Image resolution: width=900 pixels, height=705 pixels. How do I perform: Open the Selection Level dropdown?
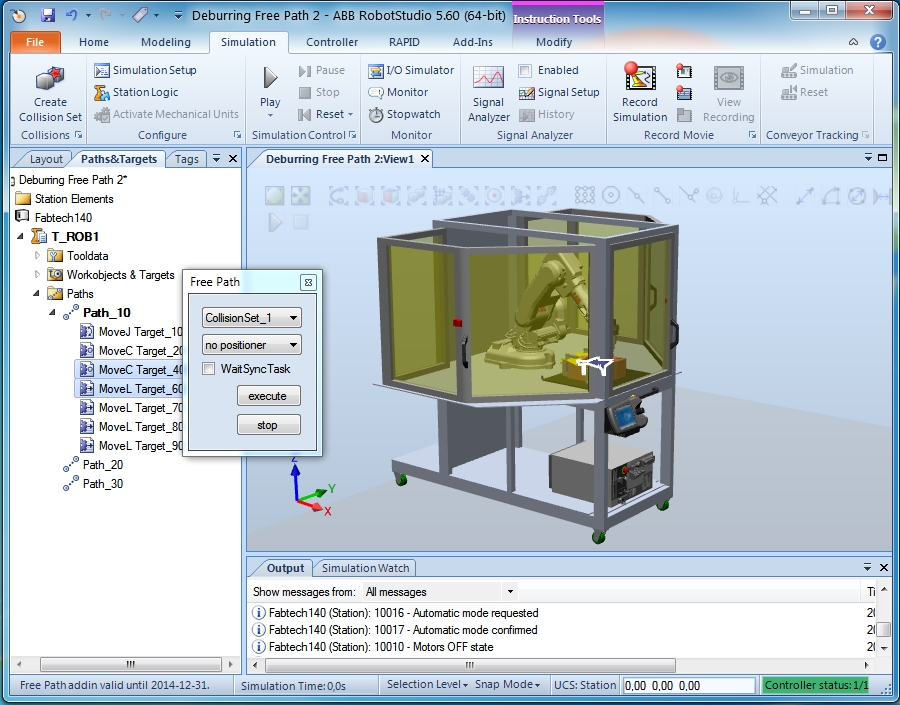427,685
